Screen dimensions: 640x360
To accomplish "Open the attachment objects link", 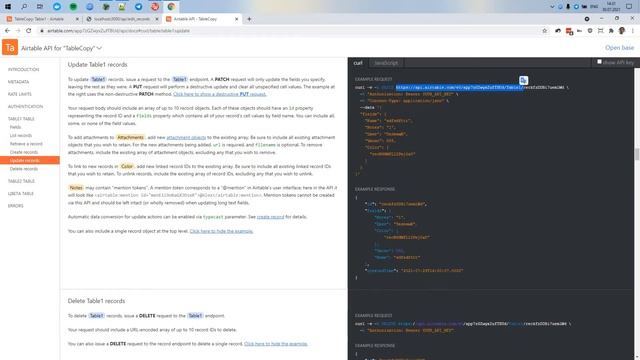I will click(186, 138).
